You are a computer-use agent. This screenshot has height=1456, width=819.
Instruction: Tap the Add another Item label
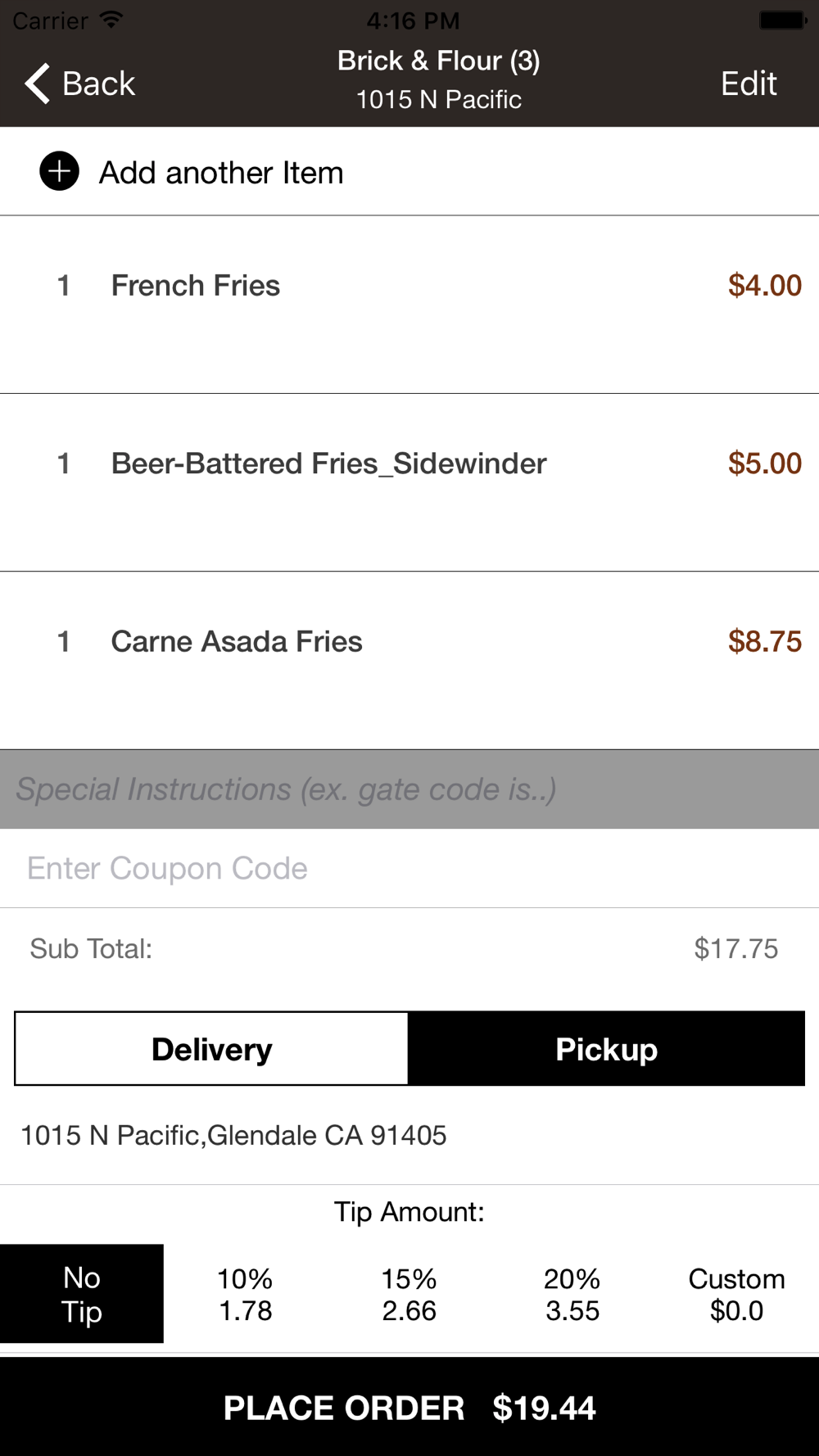click(x=221, y=173)
